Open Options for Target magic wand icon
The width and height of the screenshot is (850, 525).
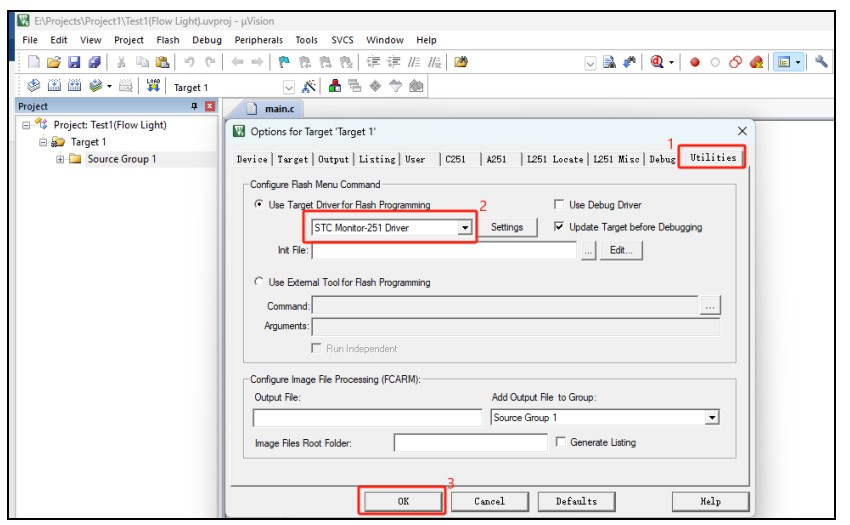point(309,87)
